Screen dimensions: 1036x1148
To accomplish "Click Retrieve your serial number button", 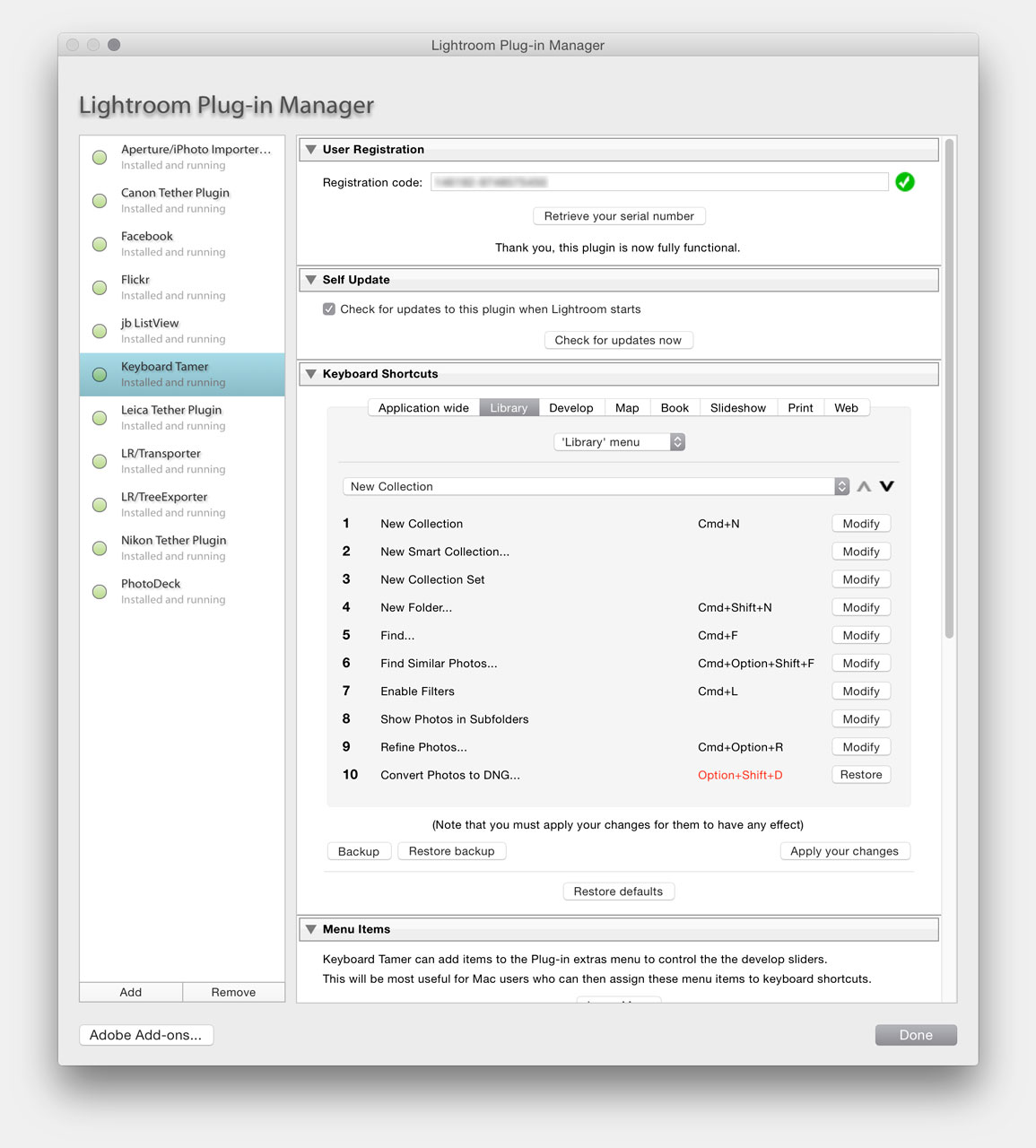I will point(619,216).
